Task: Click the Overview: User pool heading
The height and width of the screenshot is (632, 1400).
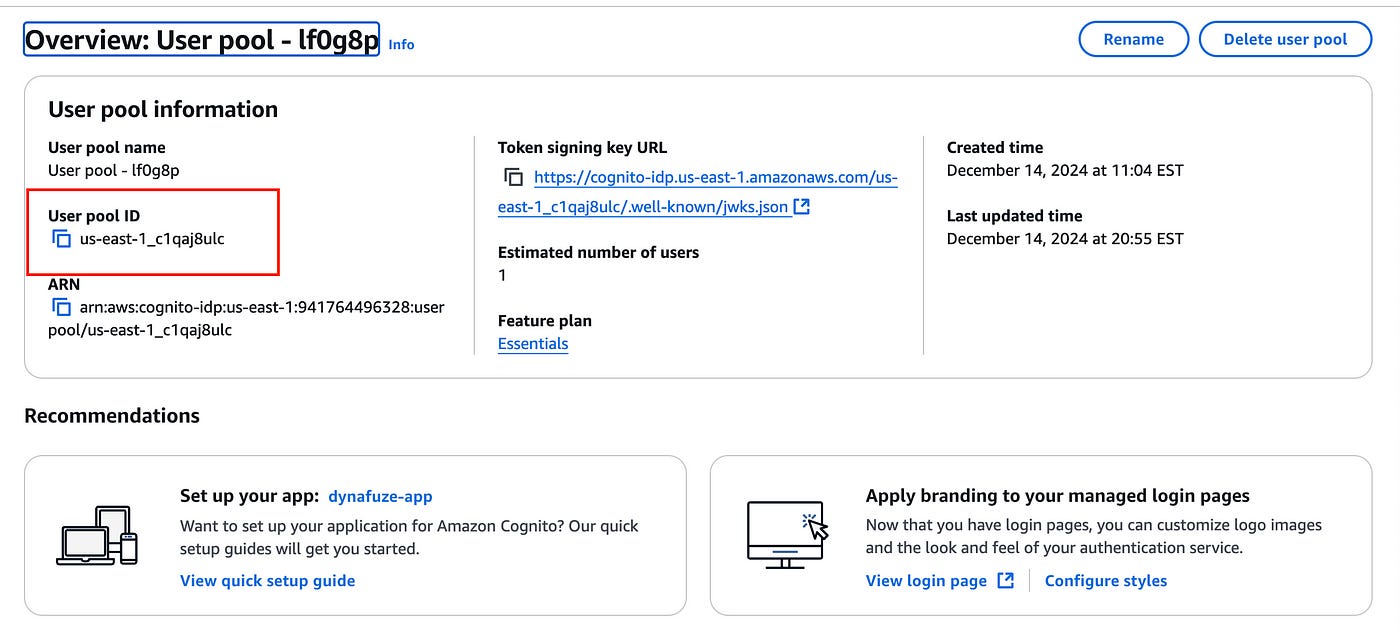Action: coord(202,40)
